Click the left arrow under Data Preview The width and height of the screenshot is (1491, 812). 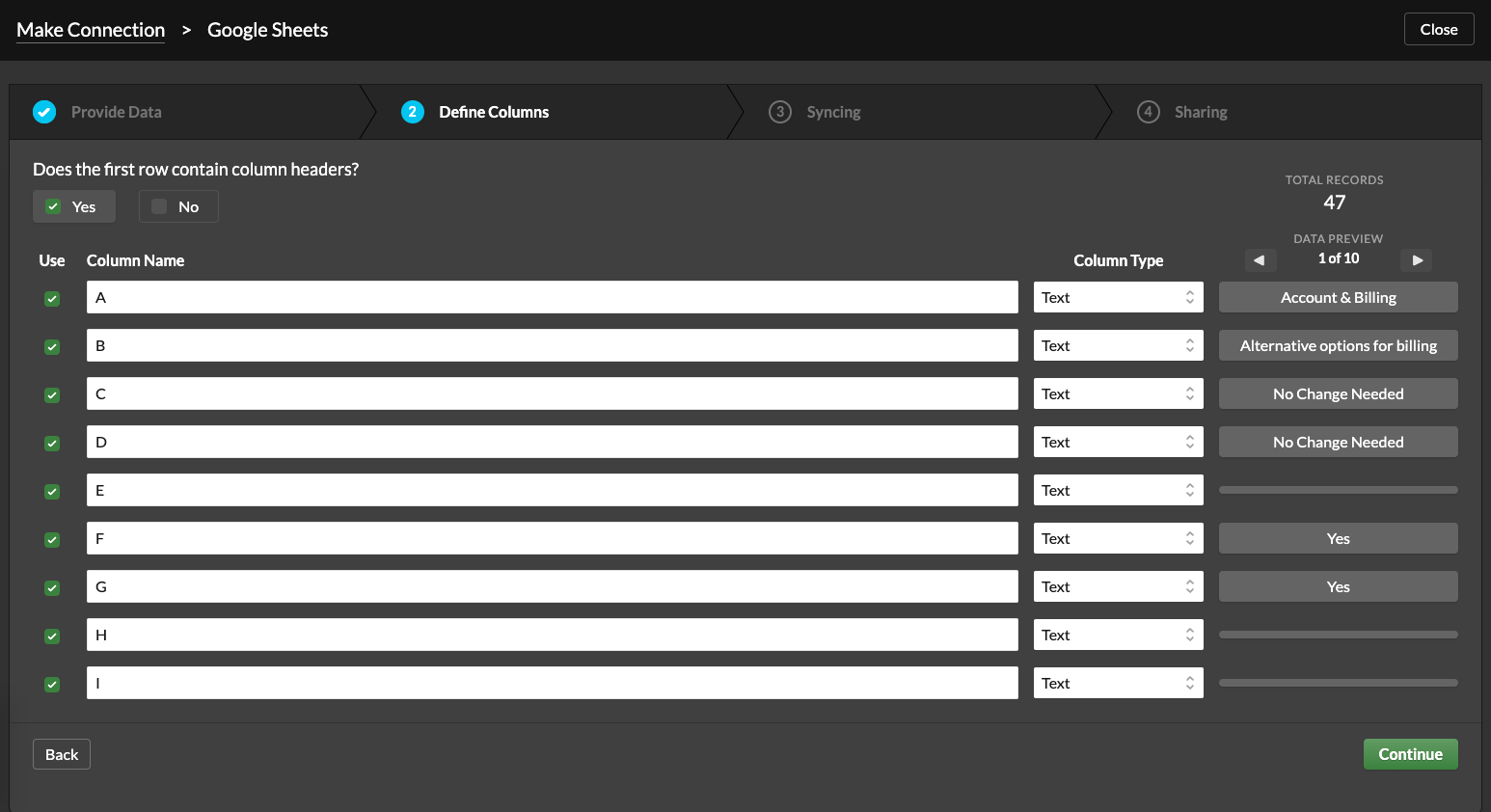pos(1260,259)
